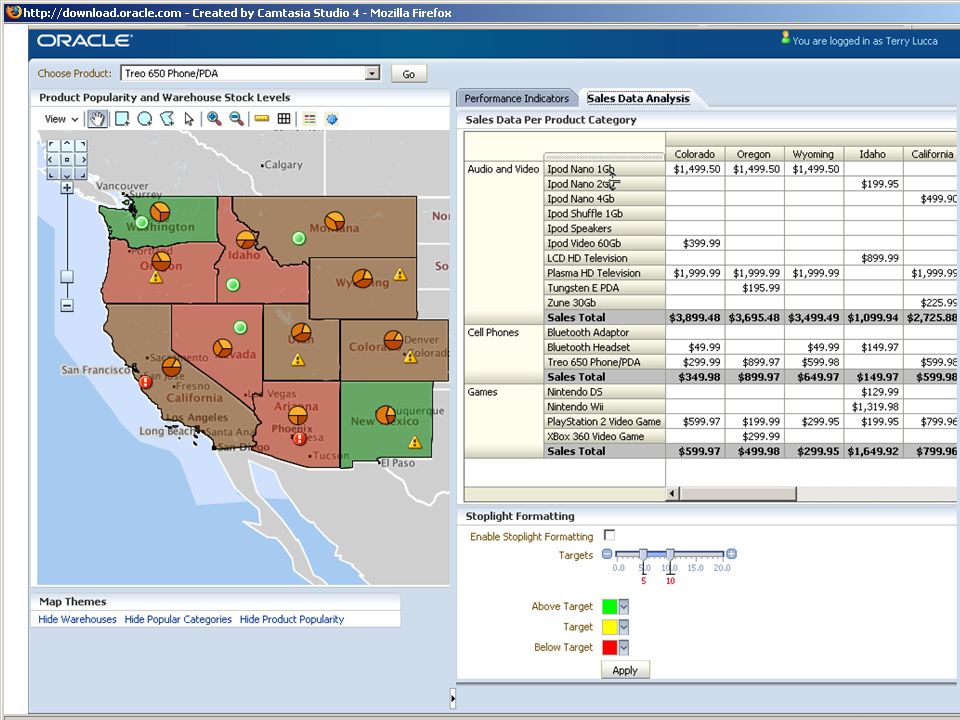Click the yellow Target color swatch
Image resolution: width=960 pixels, height=720 pixels.
(x=610, y=627)
